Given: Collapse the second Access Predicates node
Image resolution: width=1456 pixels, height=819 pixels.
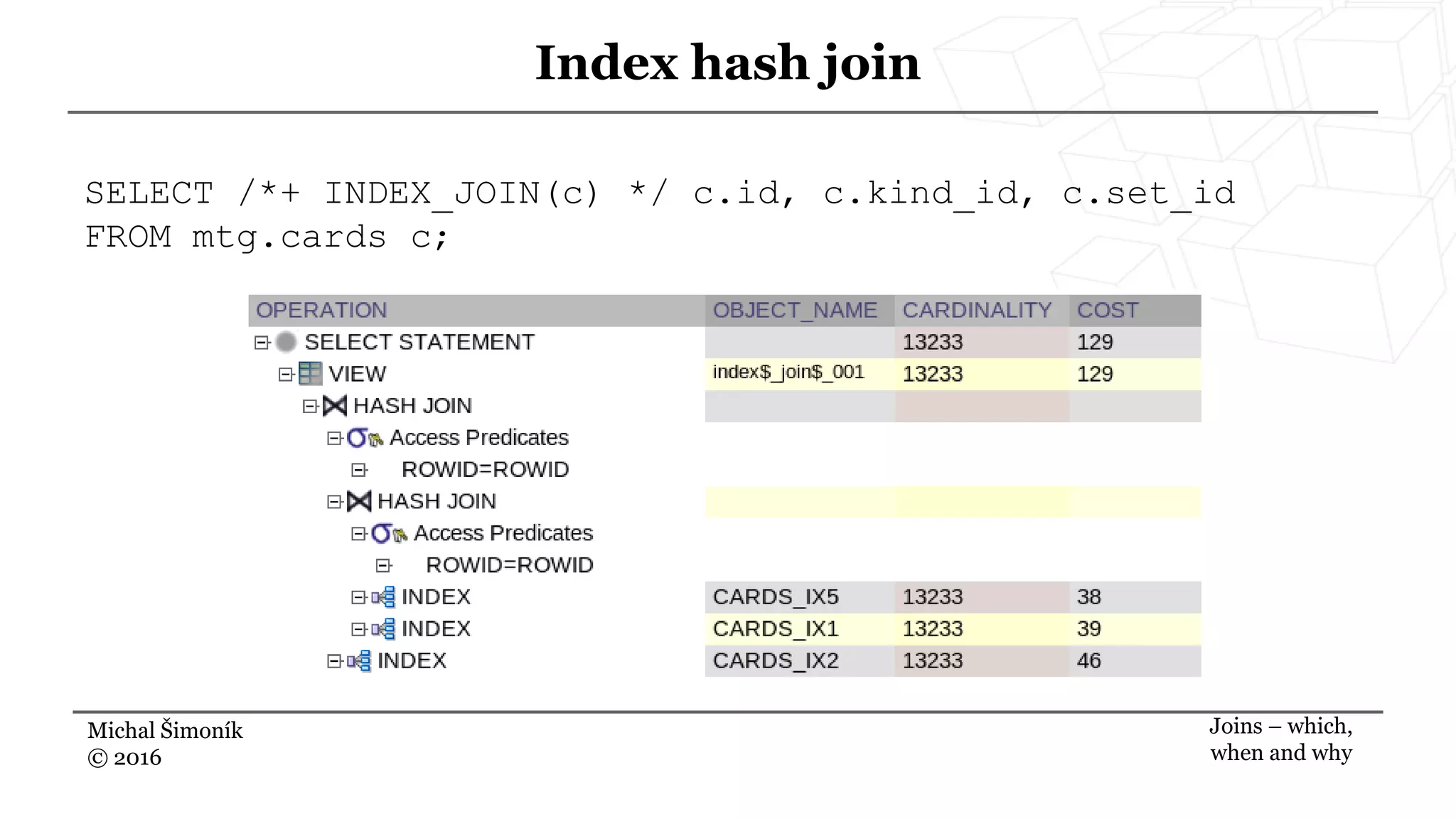Looking at the screenshot, I should [358, 534].
